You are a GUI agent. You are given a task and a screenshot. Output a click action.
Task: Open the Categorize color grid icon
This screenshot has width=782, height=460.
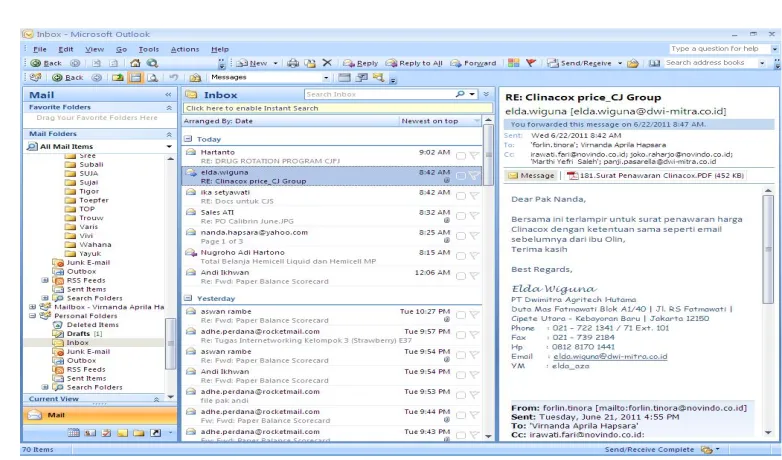coord(514,63)
